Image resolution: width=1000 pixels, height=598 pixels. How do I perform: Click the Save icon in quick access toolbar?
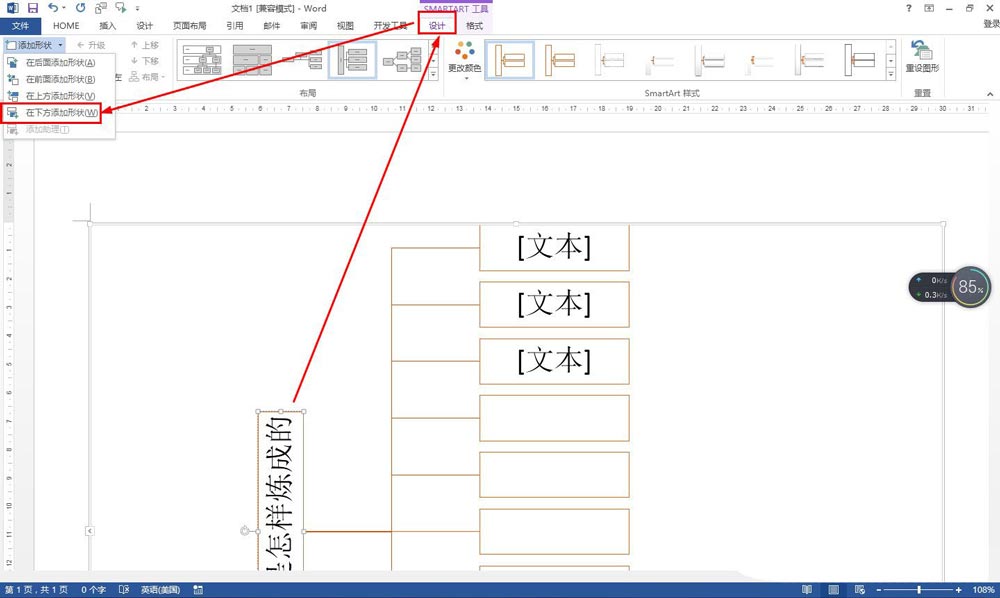pyautogui.click(x=32, y=8)
